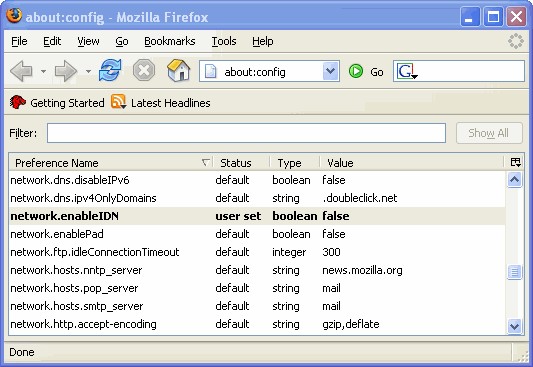Image resolution: width=533 pixels, height=367 pixels.
Task: Click the scrollbar up arrow
Action: click(x=515, y=180)
